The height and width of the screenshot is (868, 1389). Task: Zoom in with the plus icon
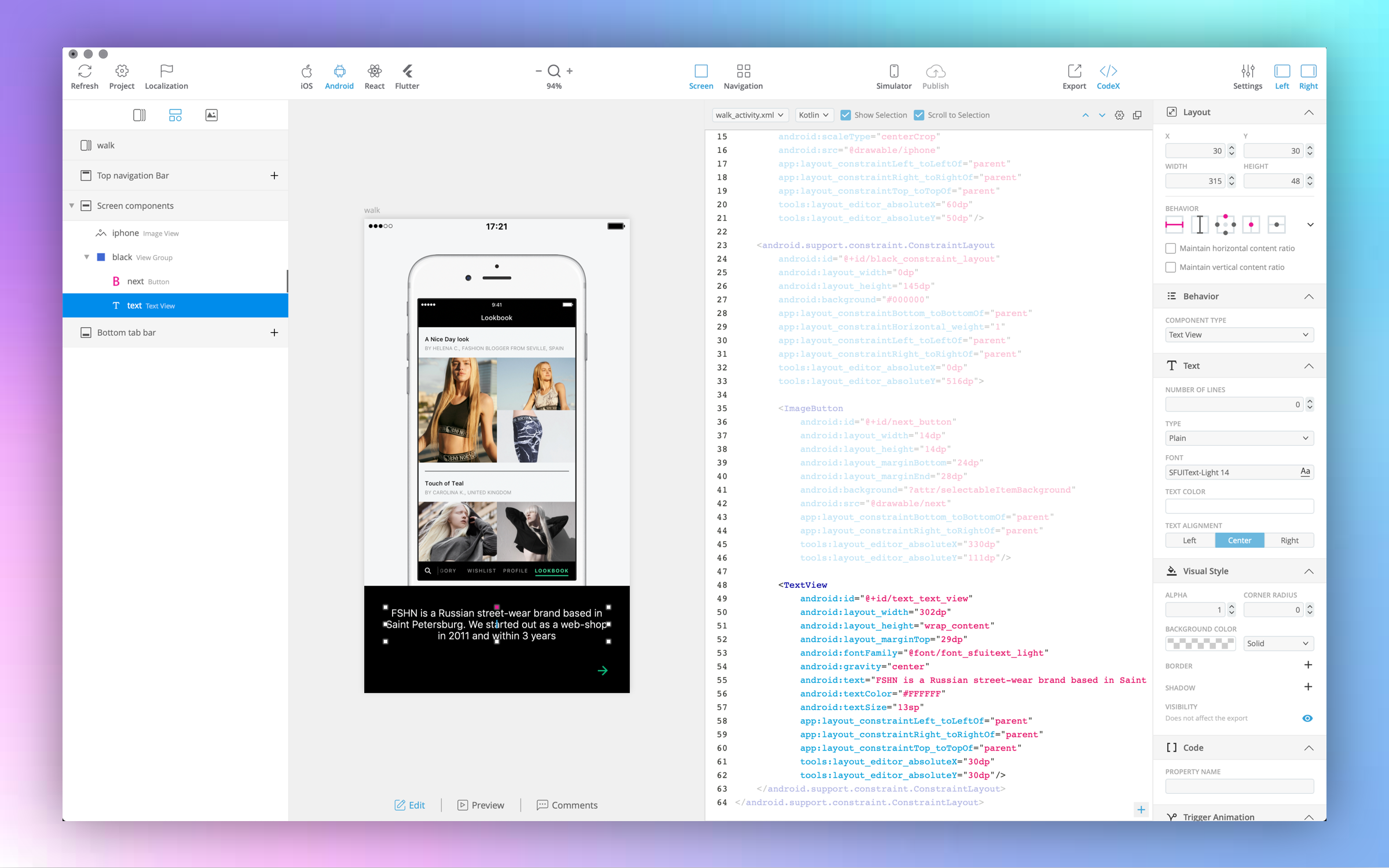pos(570,71)
